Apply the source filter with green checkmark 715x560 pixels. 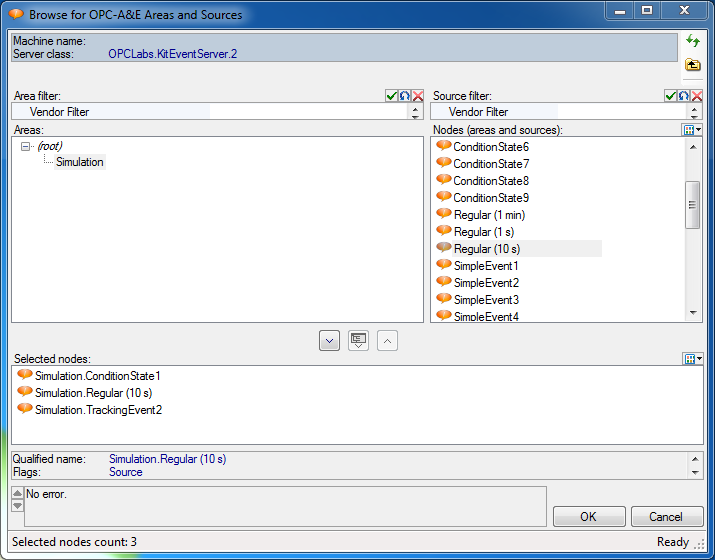(x=670, y=96)
